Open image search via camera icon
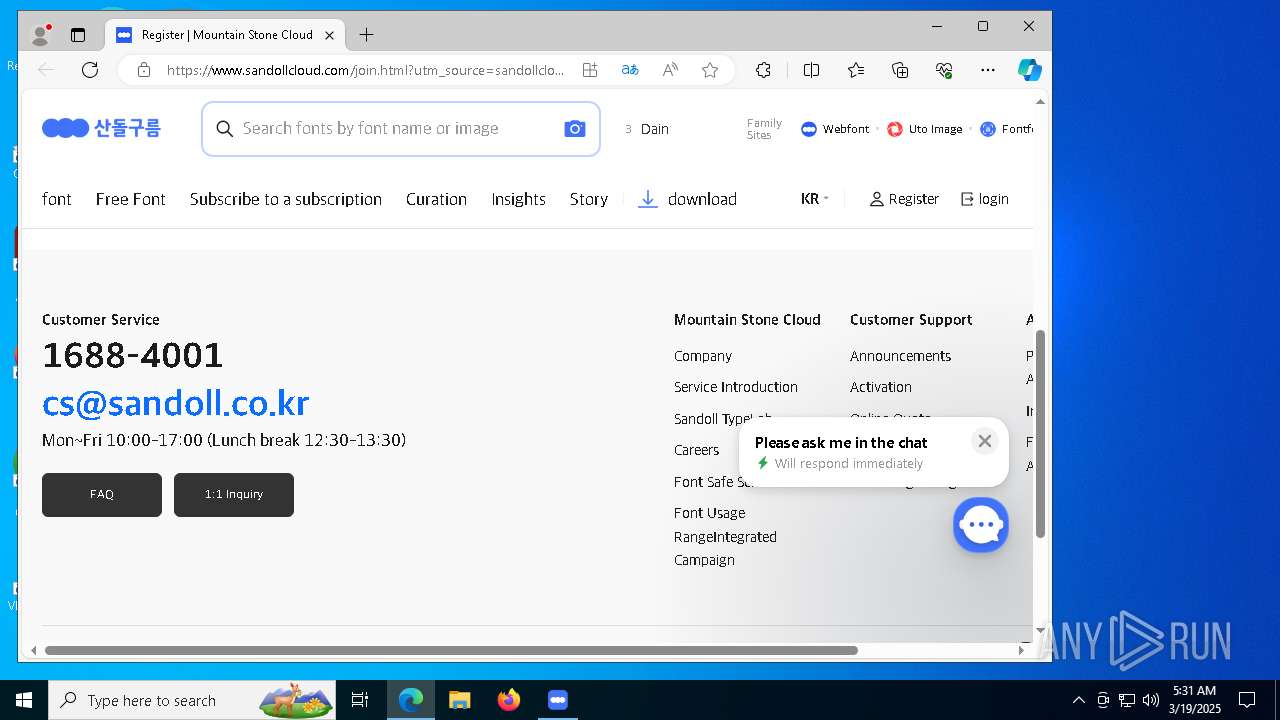 coord(574,129)
